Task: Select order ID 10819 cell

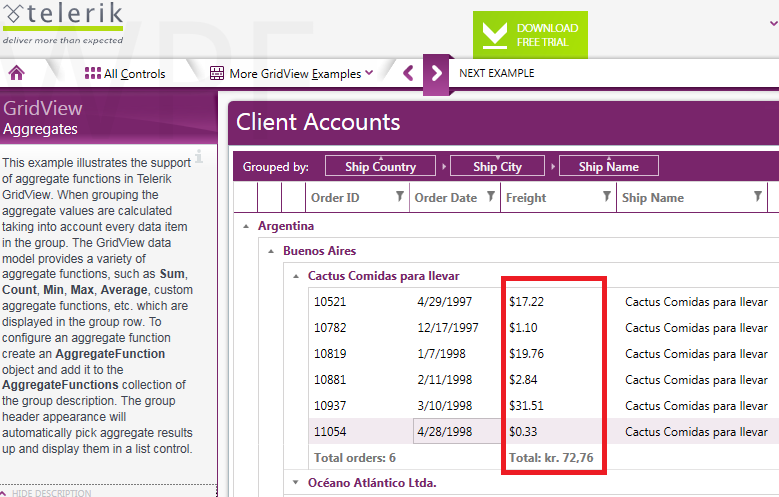Action: [330, 354]
